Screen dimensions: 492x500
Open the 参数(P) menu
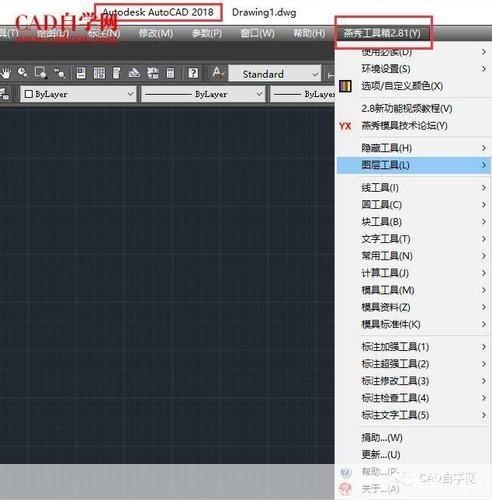click(x=207, y=33)
